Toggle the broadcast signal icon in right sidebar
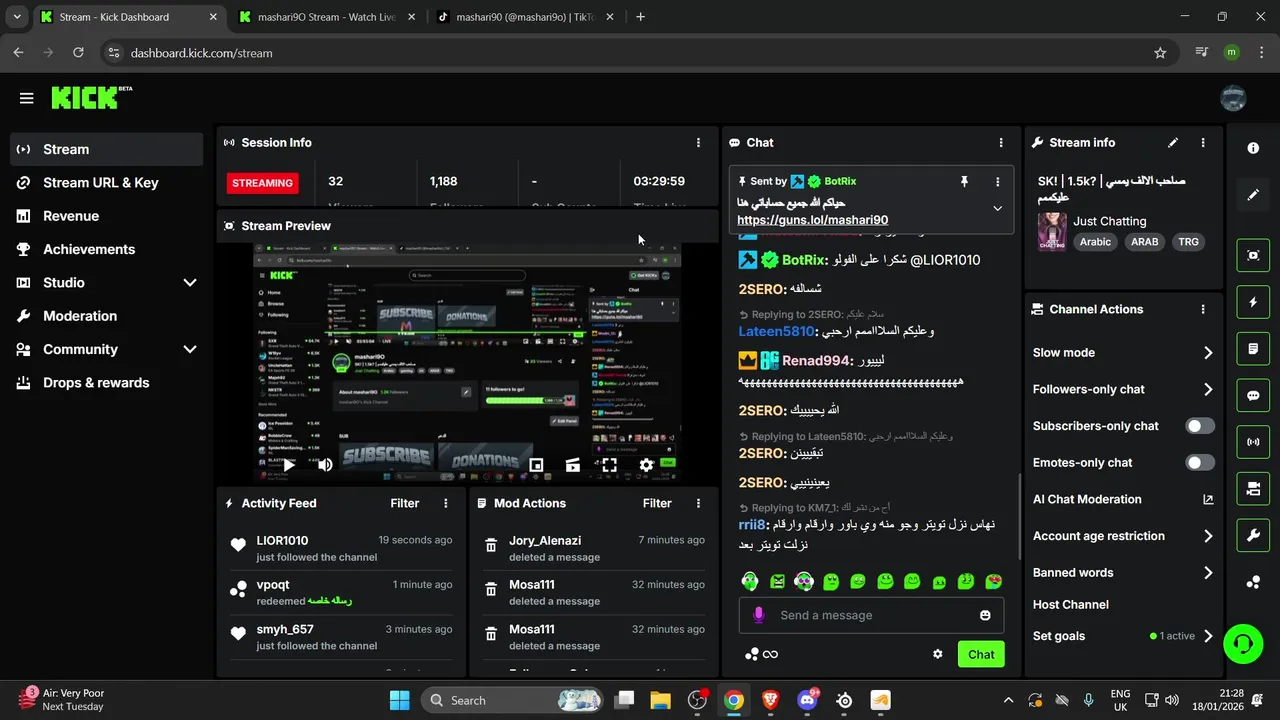 pos(1253,442)
